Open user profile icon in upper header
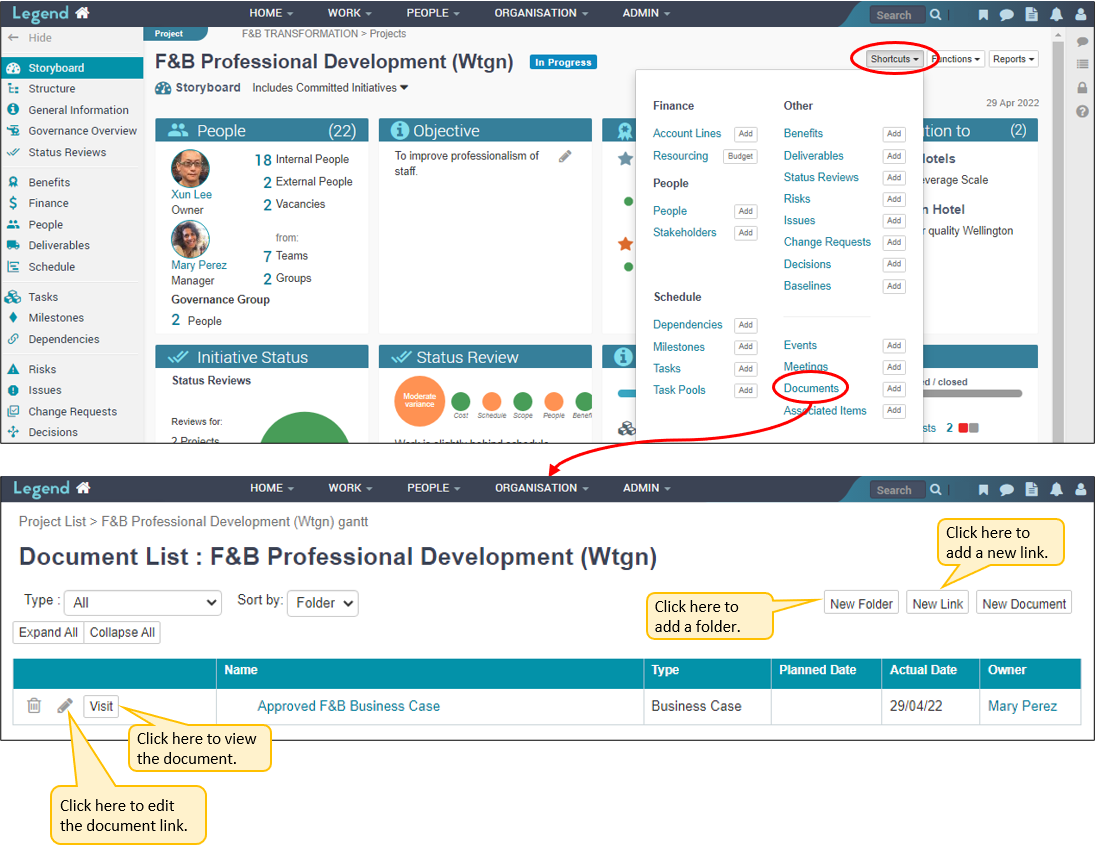This screenshot has height=846, width=1095. (1080, 15)
